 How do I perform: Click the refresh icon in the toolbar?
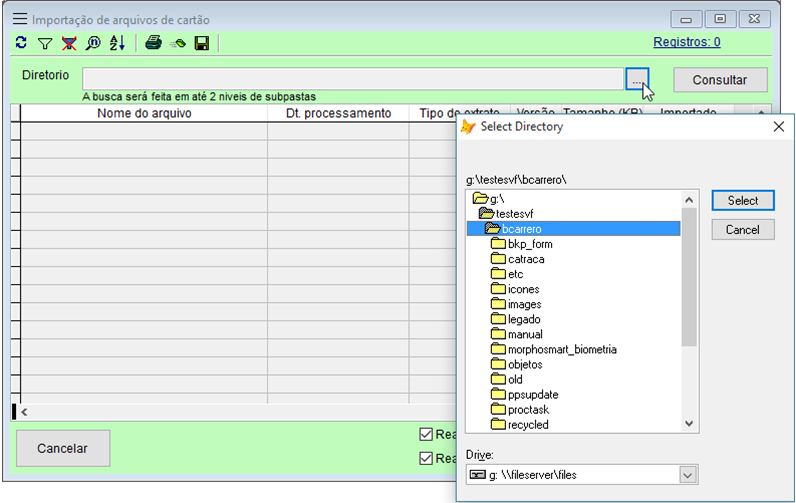pos(22,43)
